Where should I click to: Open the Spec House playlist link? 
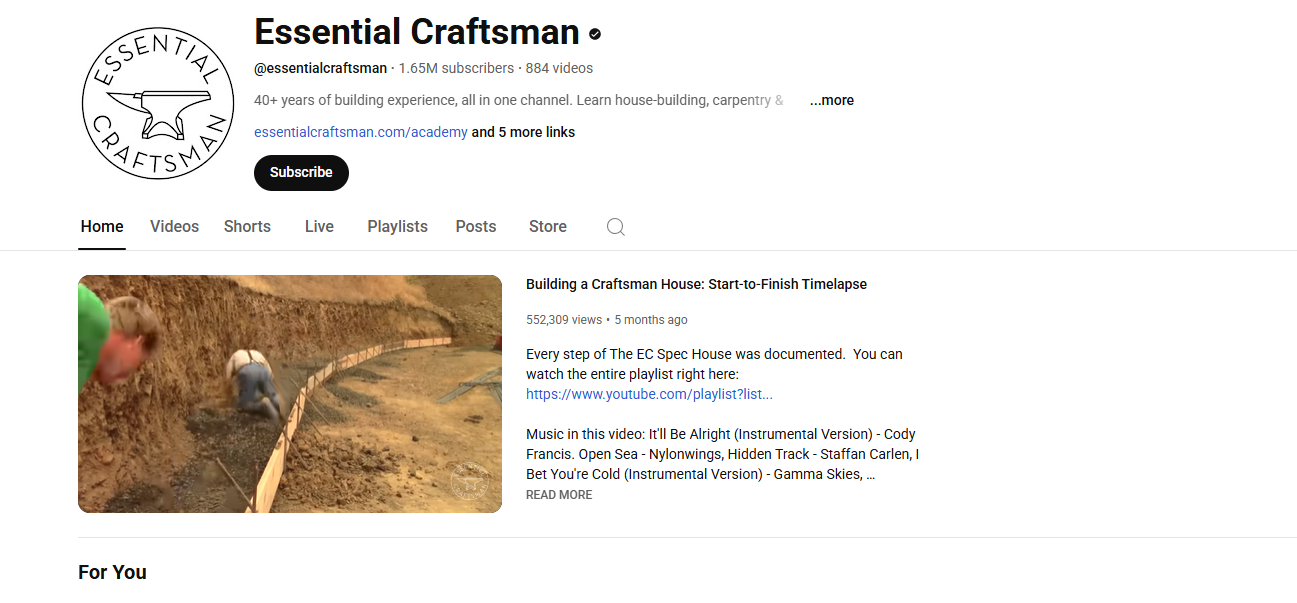coord(649,393)
